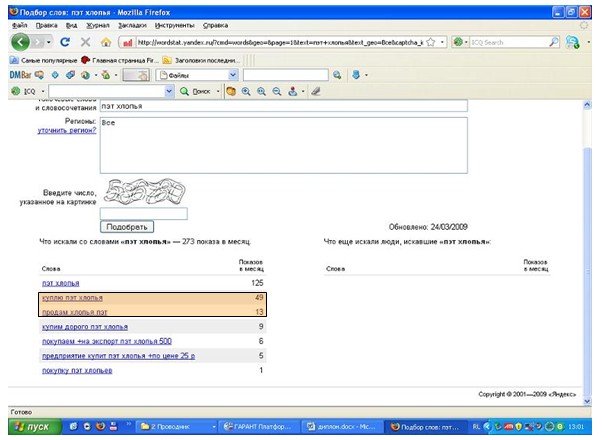The height and width of the screenshot is (440, 602).
Task: Bookmark this page with the star icon
Action: click(431, 42)
